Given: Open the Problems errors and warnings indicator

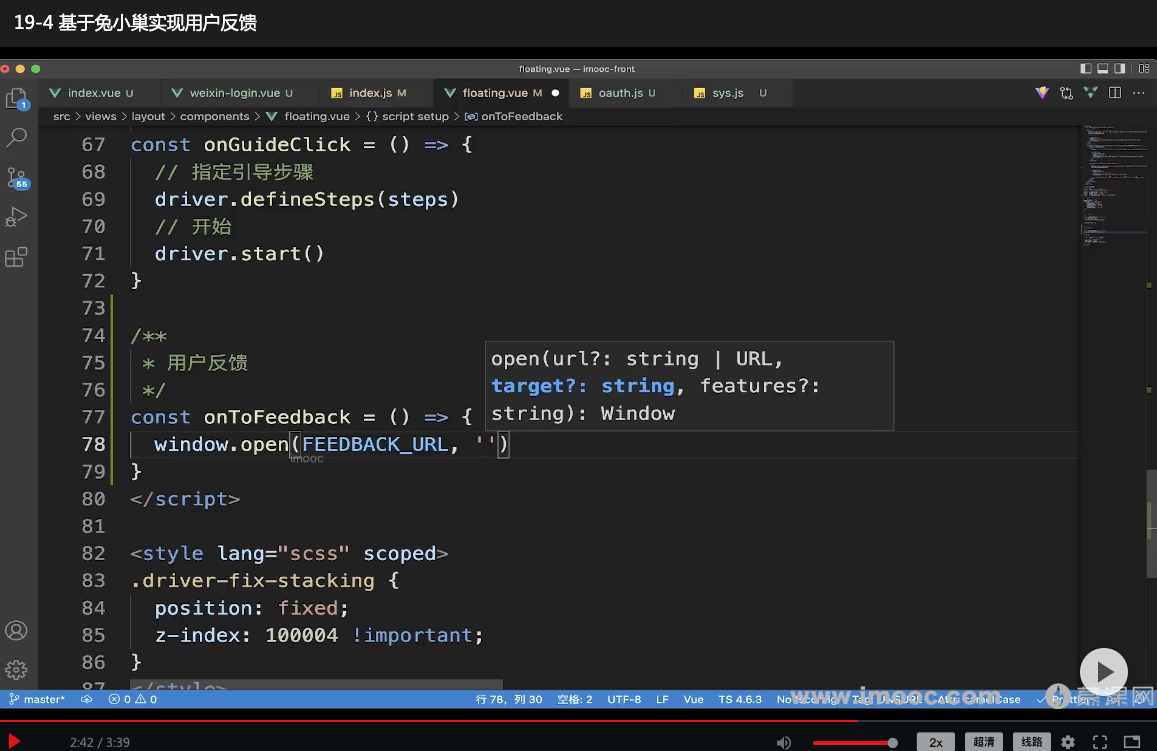Looking at the screenshot, I should tap(133, 699).
